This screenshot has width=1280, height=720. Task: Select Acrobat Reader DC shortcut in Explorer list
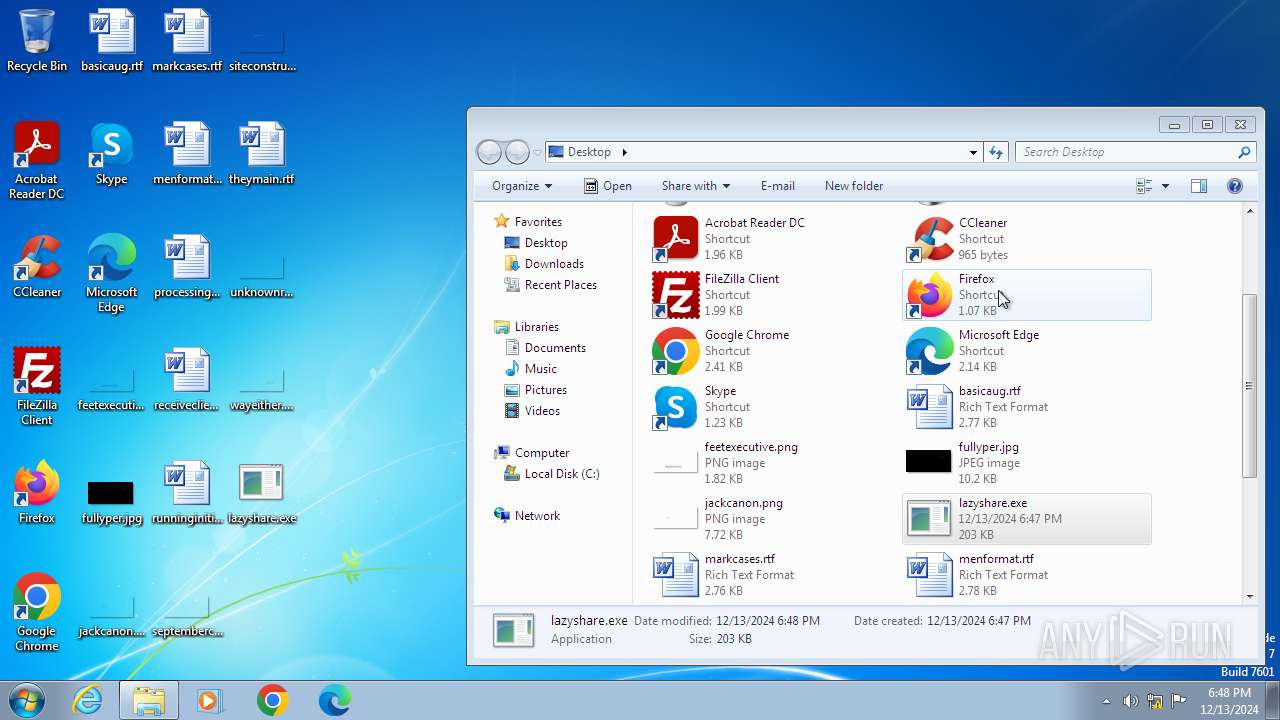775,239
